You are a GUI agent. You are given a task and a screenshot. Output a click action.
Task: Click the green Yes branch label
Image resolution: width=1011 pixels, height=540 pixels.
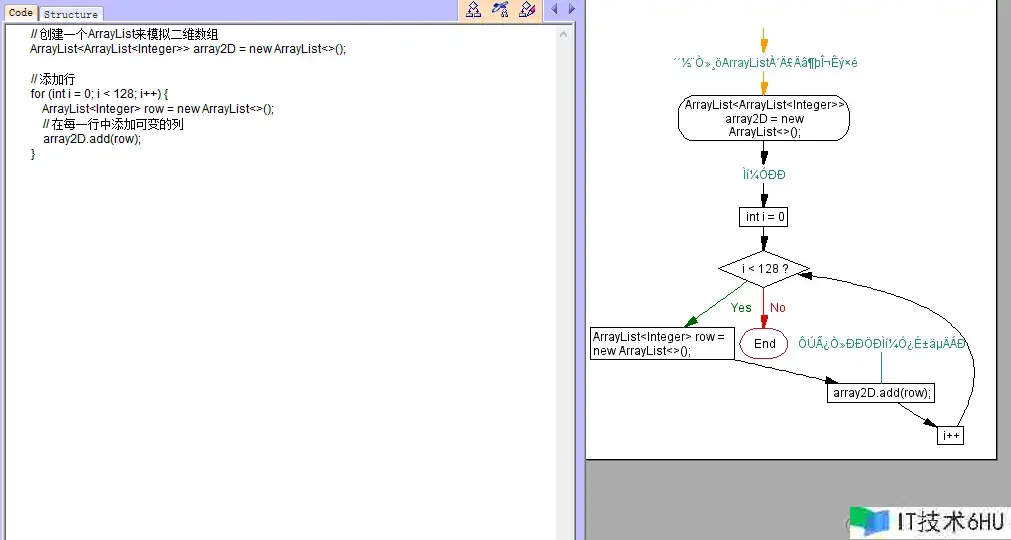pos(741,308)
